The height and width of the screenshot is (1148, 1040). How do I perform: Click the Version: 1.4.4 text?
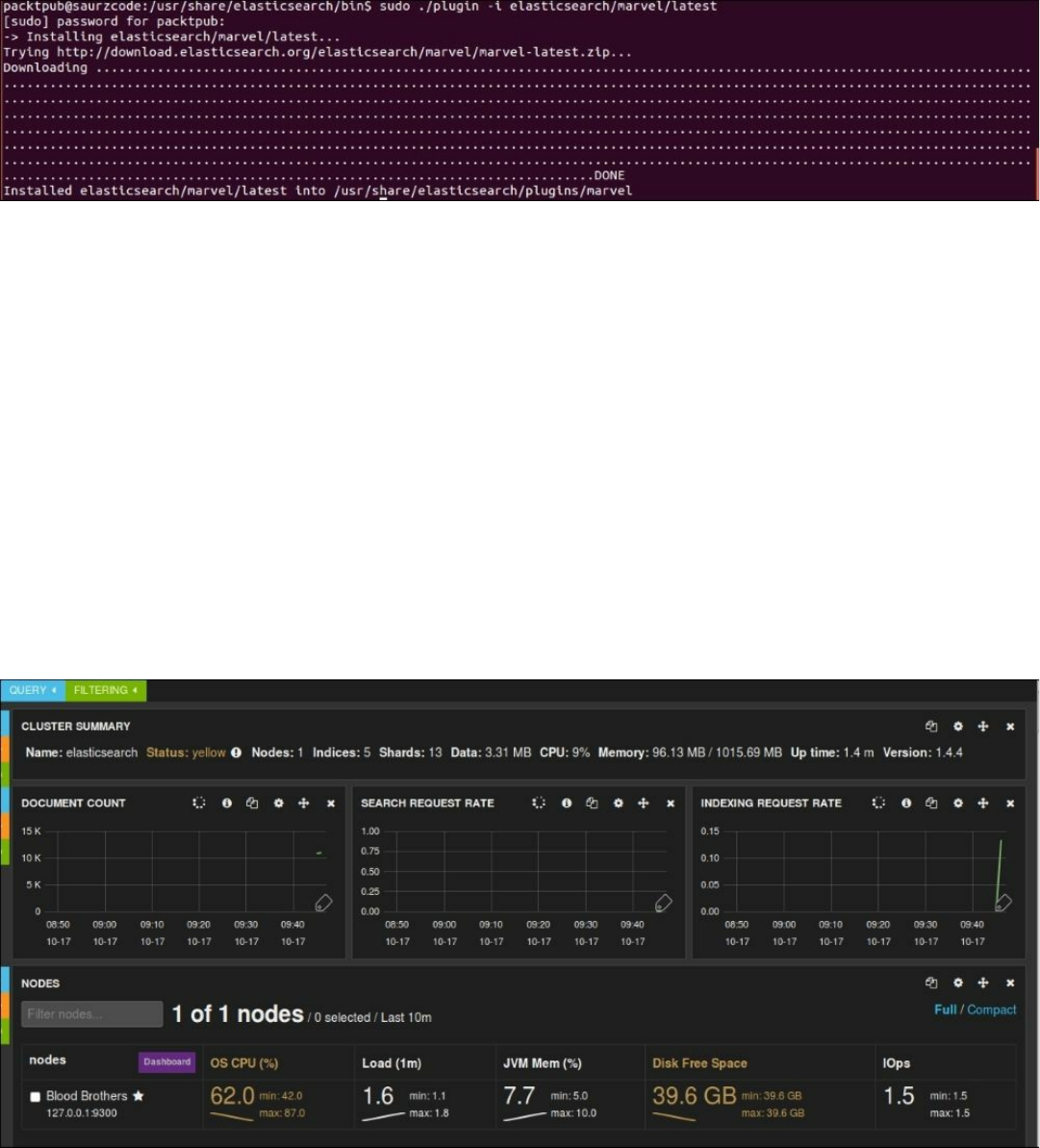(x=923, y=753)
